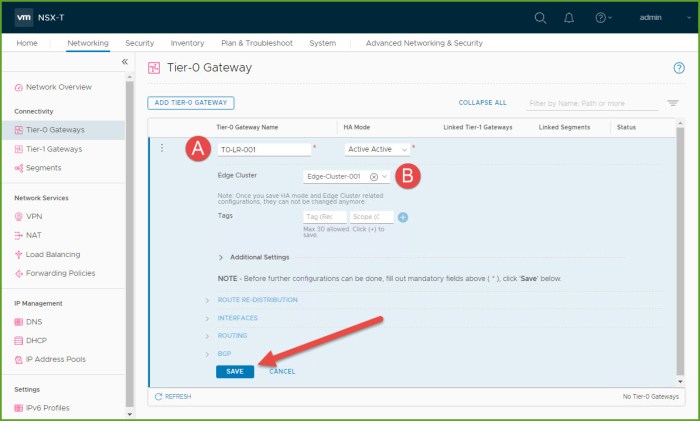Open the Advanced Networking & Security tab
Screen dimensions: 700x421
[424, 43]
